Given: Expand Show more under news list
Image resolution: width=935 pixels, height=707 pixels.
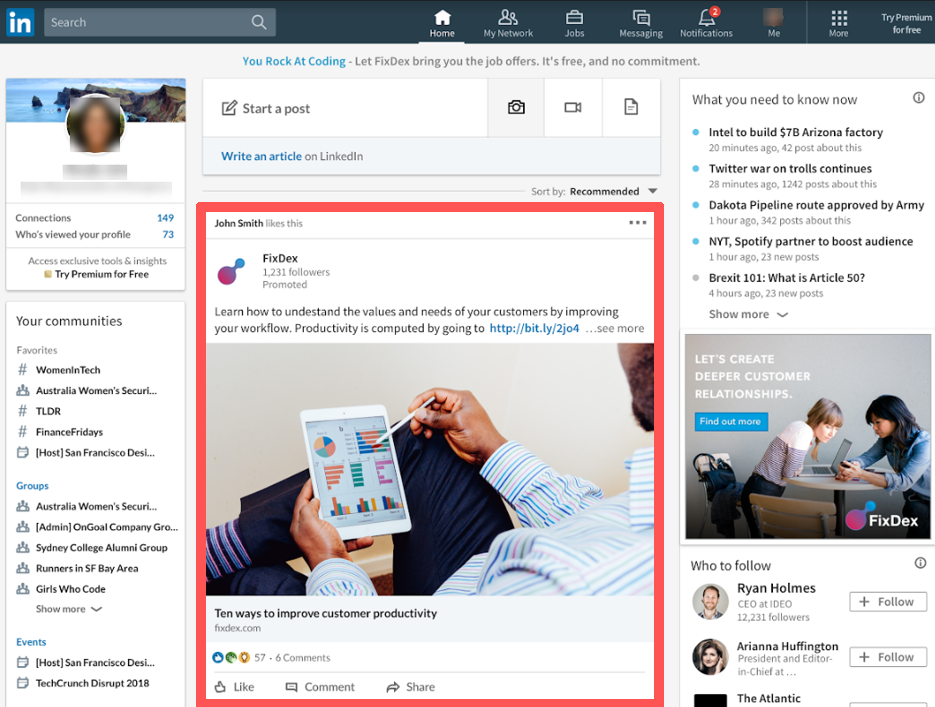Looking at the screenshot, I should pyautogui.click(x=748, y=314).
